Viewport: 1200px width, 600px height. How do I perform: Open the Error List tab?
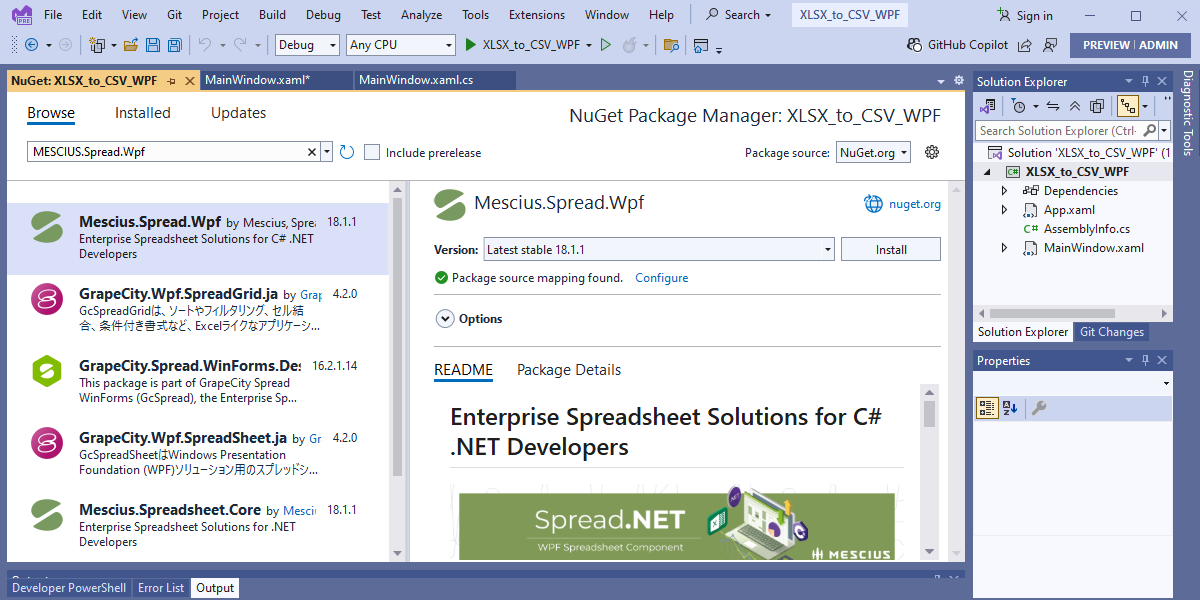pyautogui.click(x=161, y=588)
